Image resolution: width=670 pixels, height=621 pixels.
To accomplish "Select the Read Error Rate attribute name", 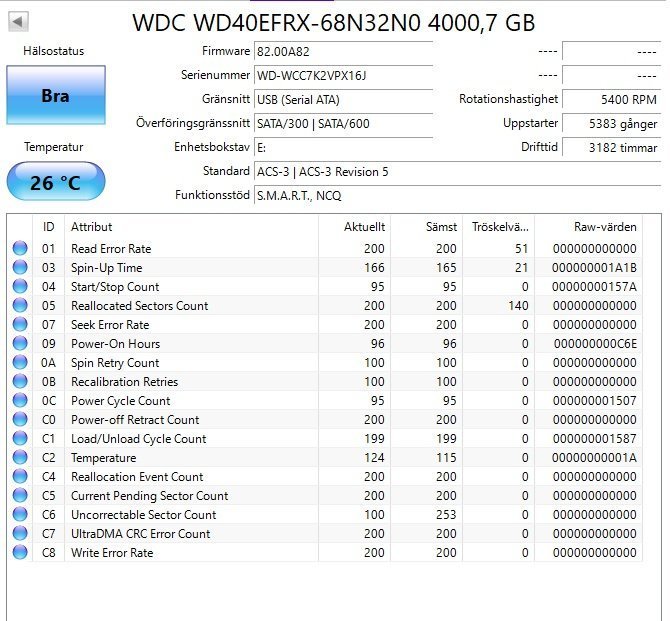I will 111,248.
